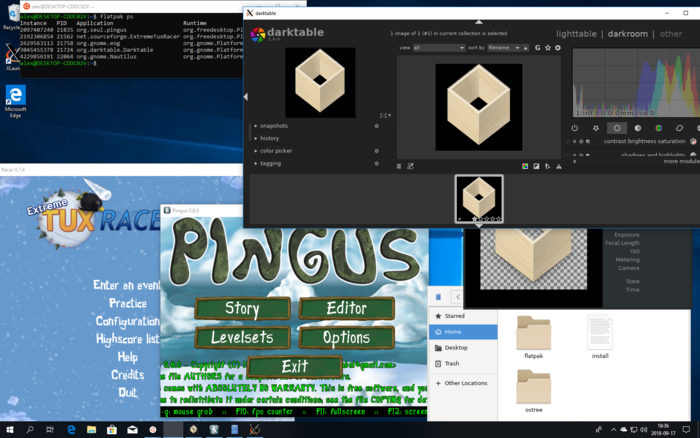700x438 pixels.
Task: Expand the snapshots panel
Action: pyautogui.click(x=274, y=126)
